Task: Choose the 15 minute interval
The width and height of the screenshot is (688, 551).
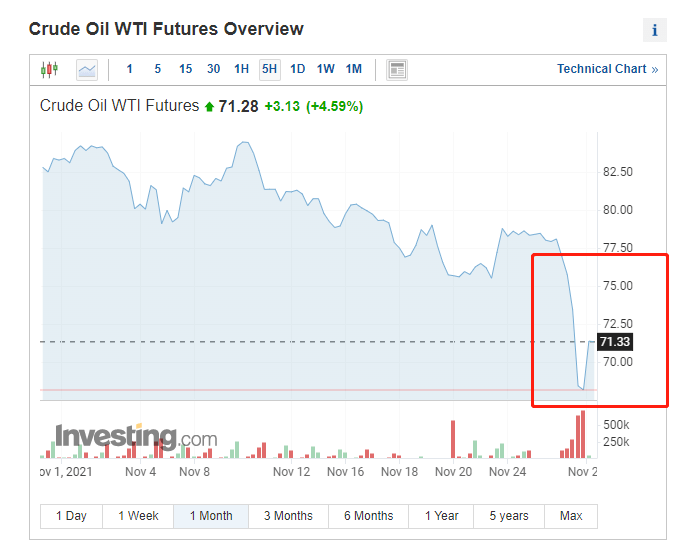Action: coord(186,69)
